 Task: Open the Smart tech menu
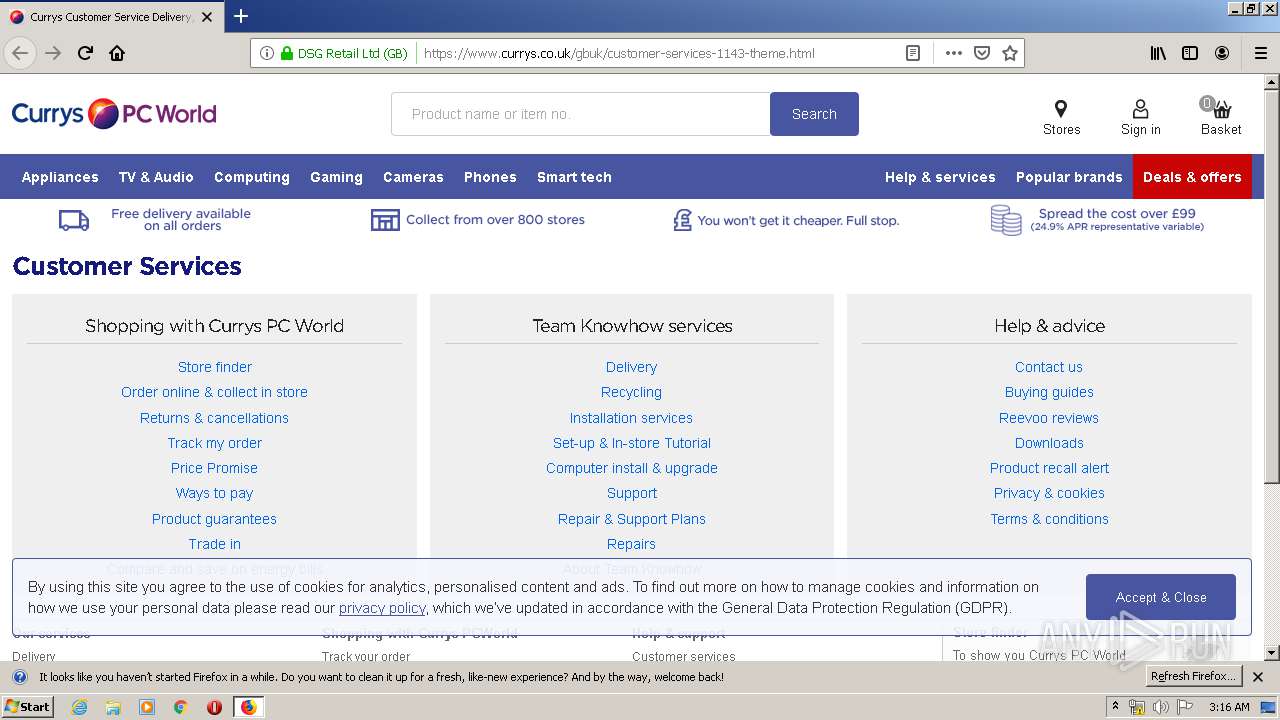[x=574, y=177]
